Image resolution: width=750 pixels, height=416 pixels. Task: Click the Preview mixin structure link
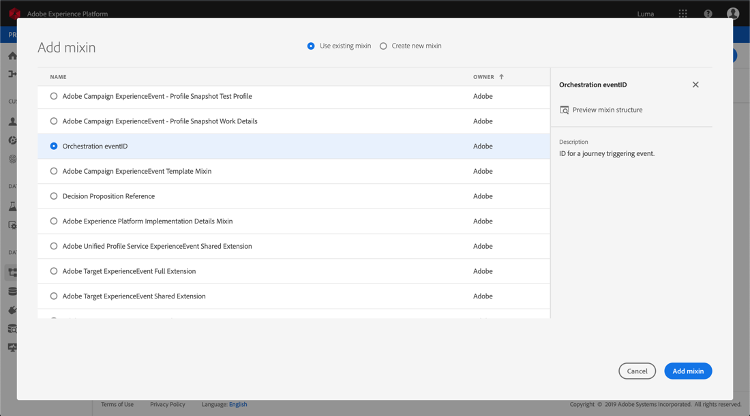point(607,110)
